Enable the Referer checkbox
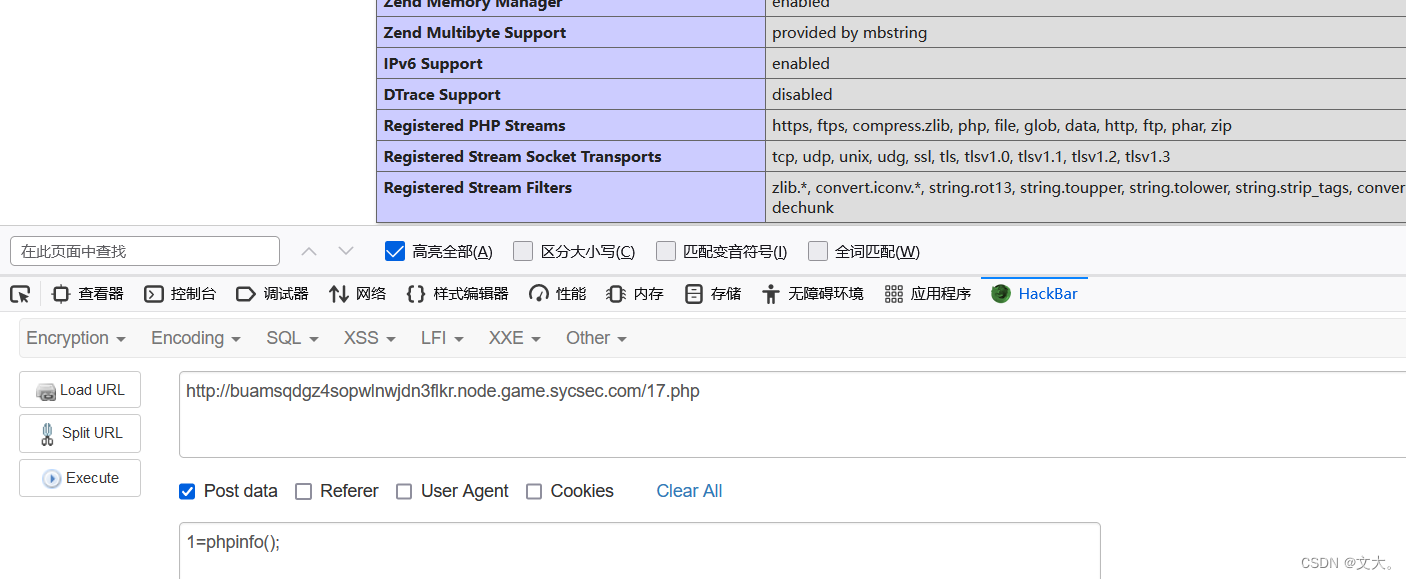Screen dimensions: 1406x579 pos(304,491)
